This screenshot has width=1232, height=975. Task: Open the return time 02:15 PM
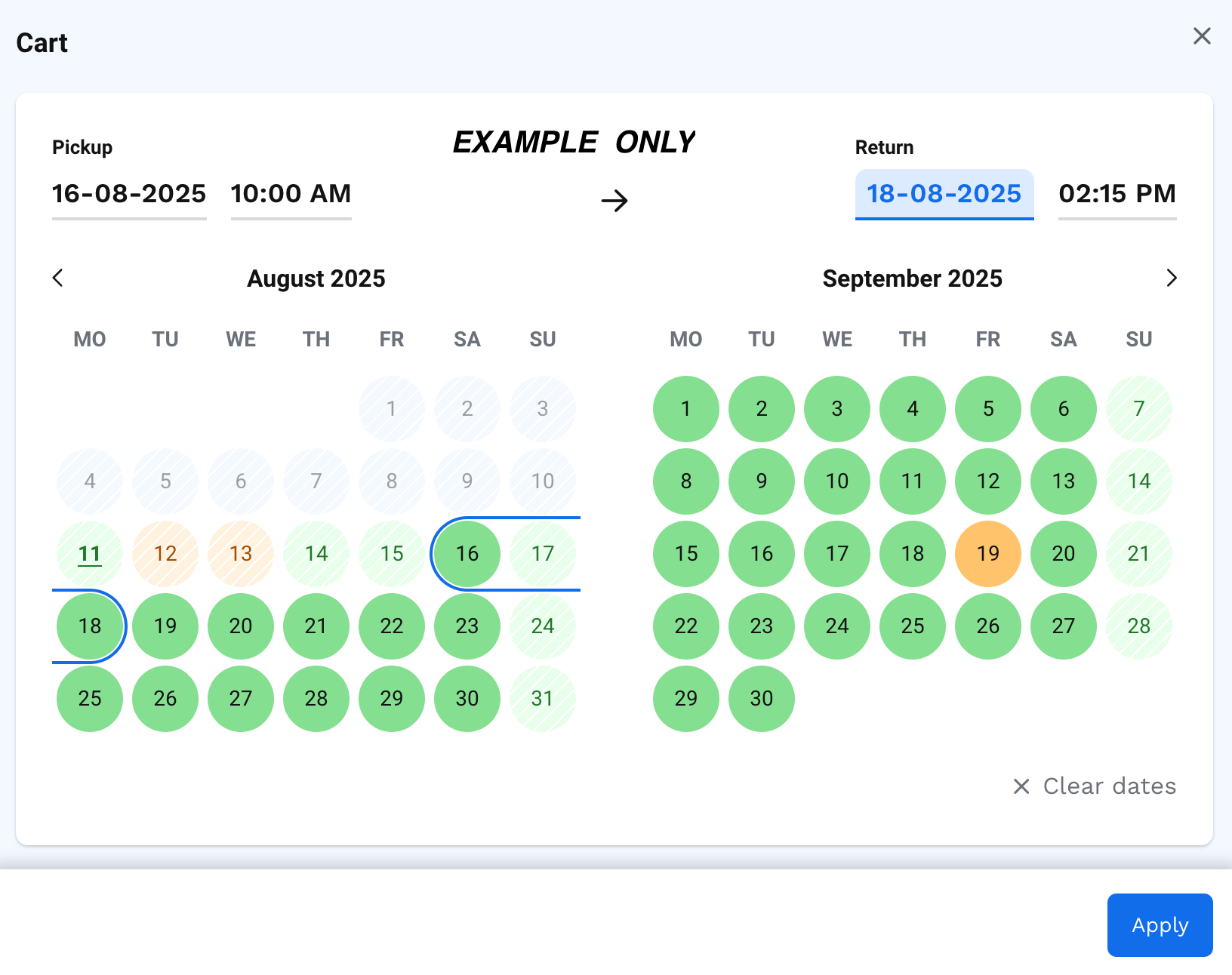tap(1117, 194)
